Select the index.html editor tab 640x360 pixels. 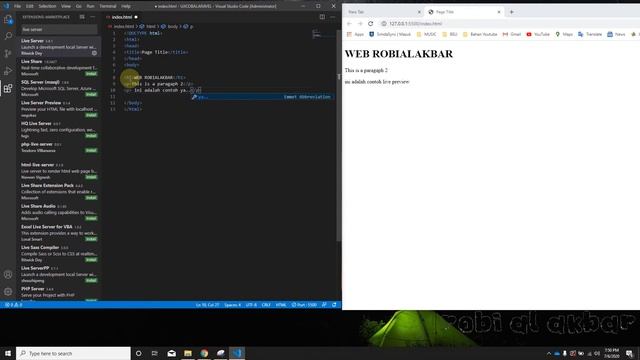pos(122,17)
